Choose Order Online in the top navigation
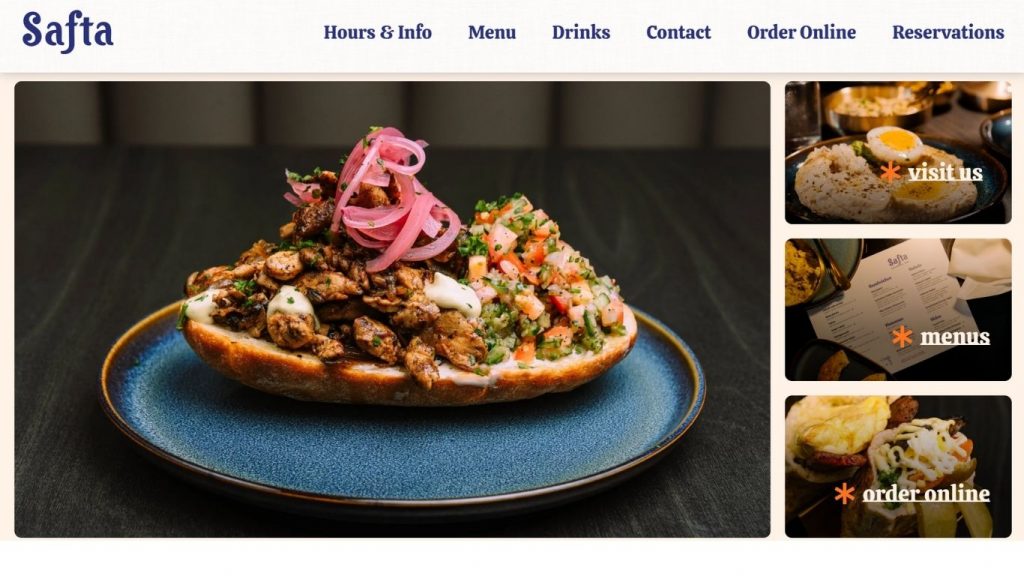Viewport: 1024px width, 576px height. click(x=801, y=32)
